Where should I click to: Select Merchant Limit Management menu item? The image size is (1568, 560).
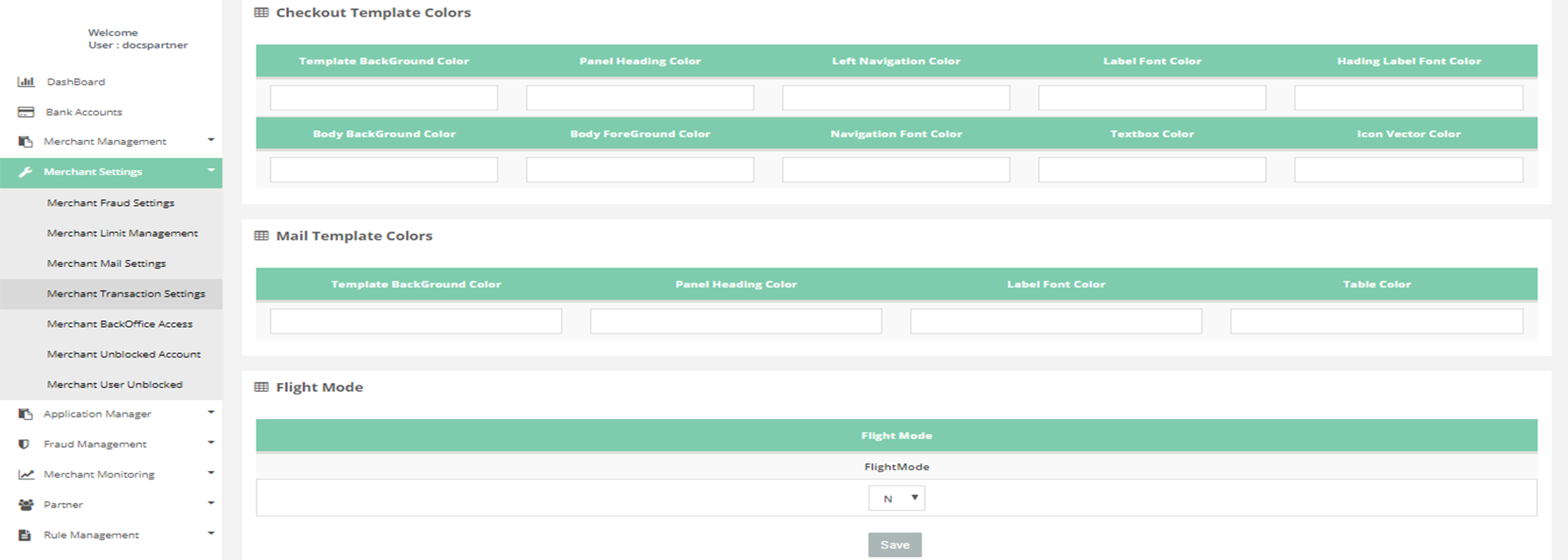[122, 233]
